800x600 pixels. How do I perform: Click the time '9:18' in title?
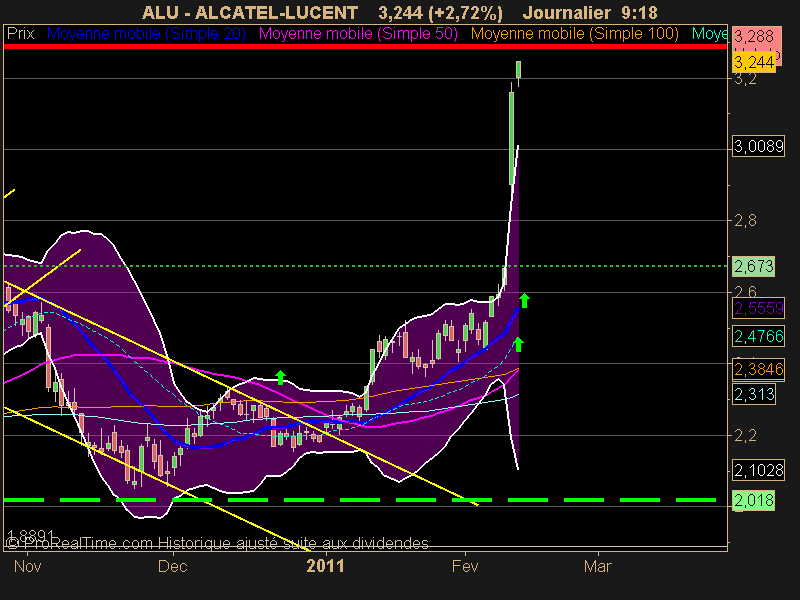[x=640, y=12]
